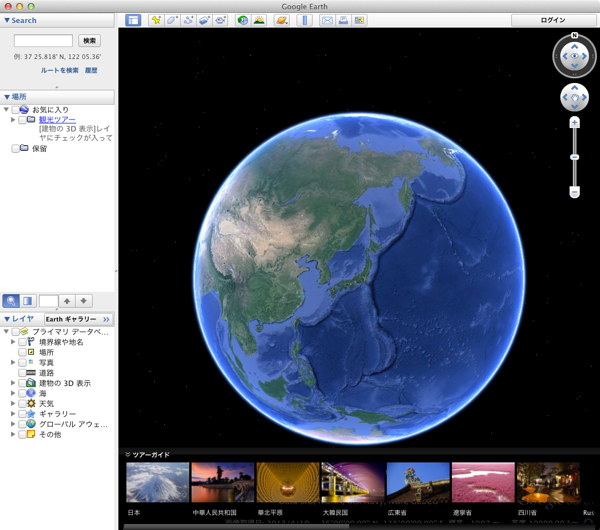Enable 道路 layer checkbox
600x530 pixels.
click(x=22, y=373)
